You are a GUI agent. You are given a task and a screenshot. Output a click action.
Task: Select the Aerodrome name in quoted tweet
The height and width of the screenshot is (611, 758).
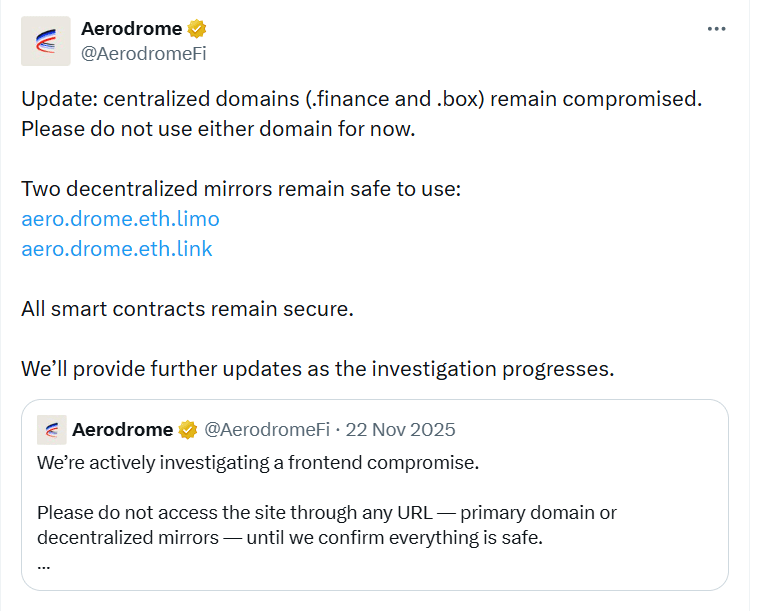[122, 430]
